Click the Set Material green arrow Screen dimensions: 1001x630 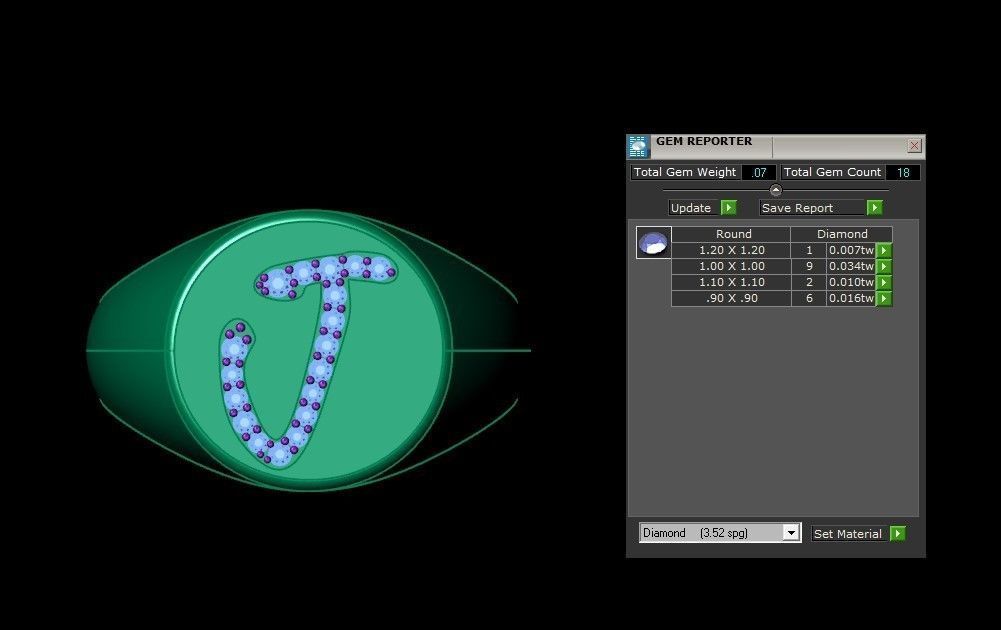click(898, 533)
